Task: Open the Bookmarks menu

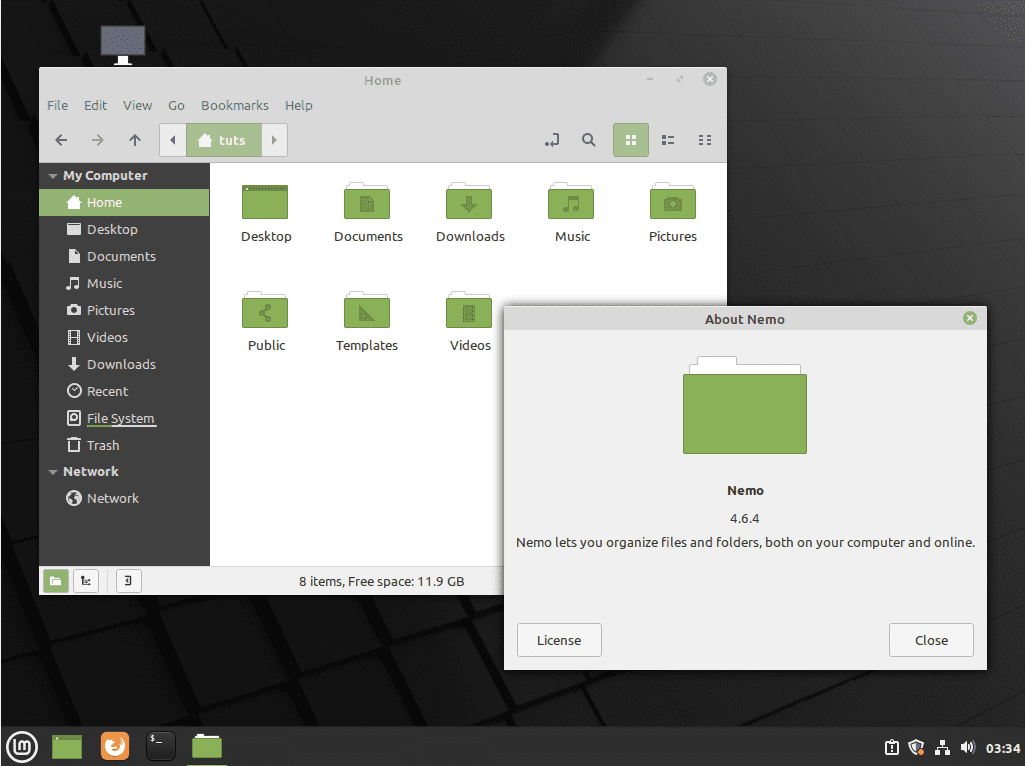Action: pyautogui.click(x=234, y=105)
